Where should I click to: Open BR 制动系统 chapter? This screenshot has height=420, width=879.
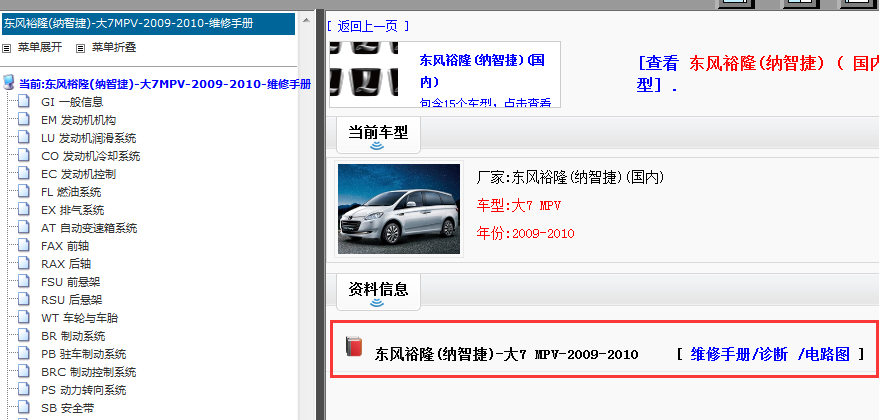(x=73, y=336)
